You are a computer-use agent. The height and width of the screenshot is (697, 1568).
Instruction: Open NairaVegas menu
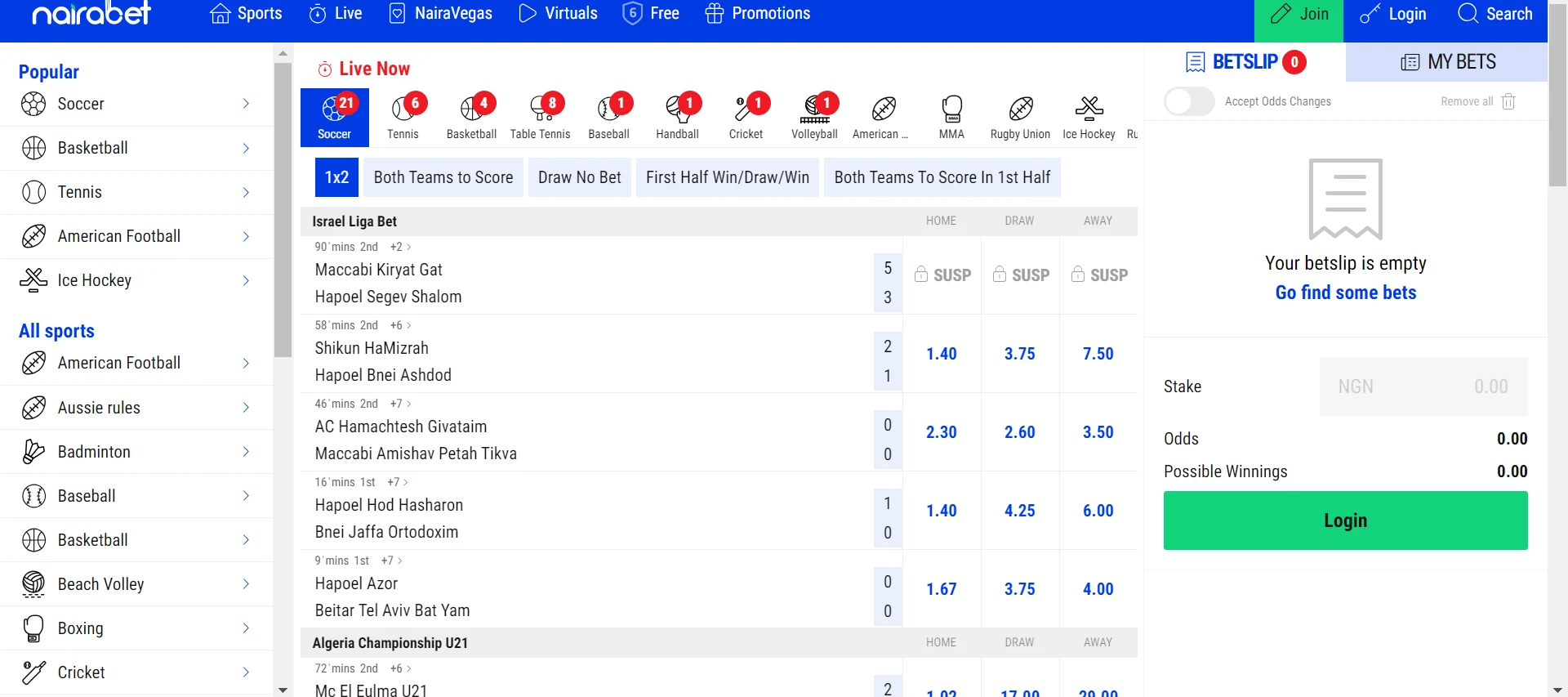click(440, 14)
